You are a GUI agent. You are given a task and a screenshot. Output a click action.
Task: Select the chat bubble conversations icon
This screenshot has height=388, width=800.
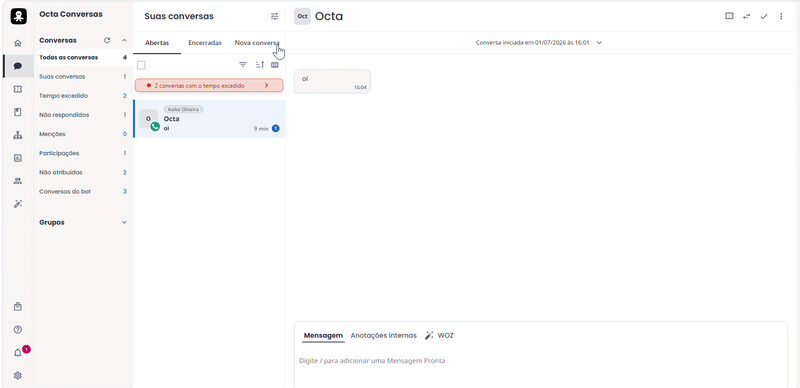click(18, 66)
